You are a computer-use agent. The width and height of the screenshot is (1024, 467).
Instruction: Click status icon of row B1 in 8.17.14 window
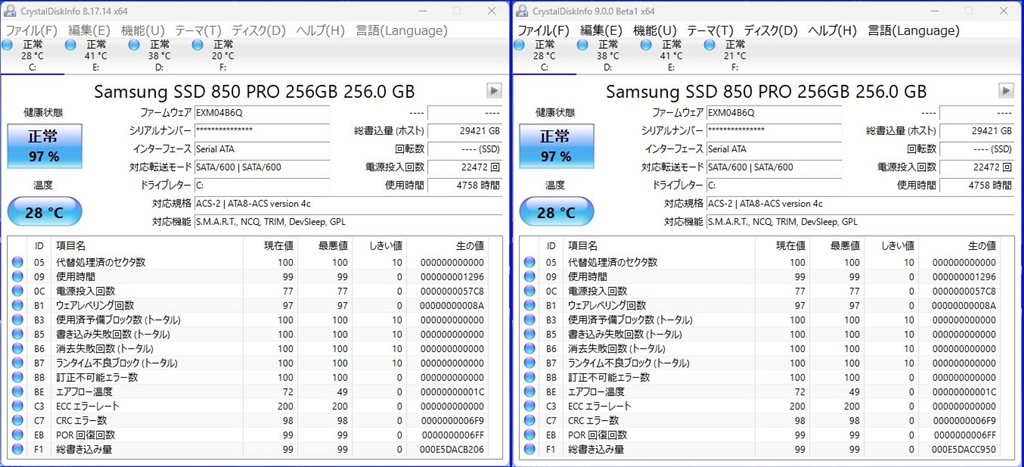[18, 306]
